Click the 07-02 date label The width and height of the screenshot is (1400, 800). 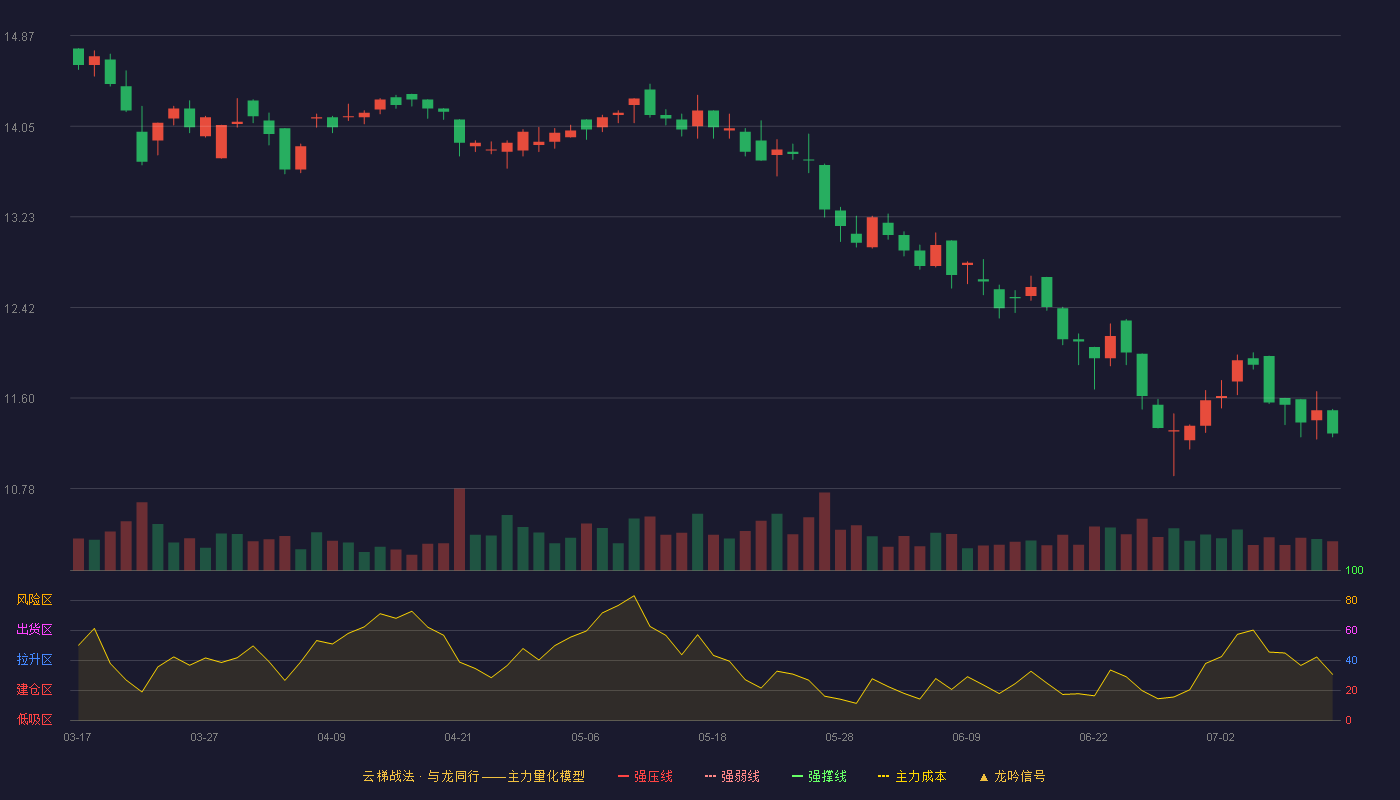1220,737
